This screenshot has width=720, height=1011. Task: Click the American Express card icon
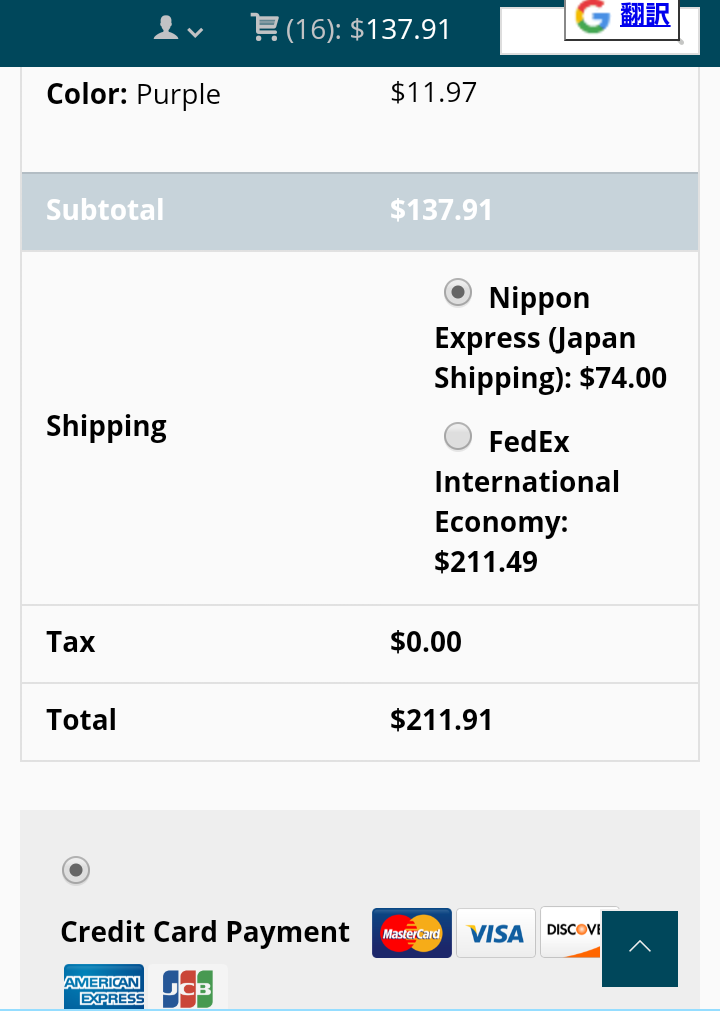[104, 986]
